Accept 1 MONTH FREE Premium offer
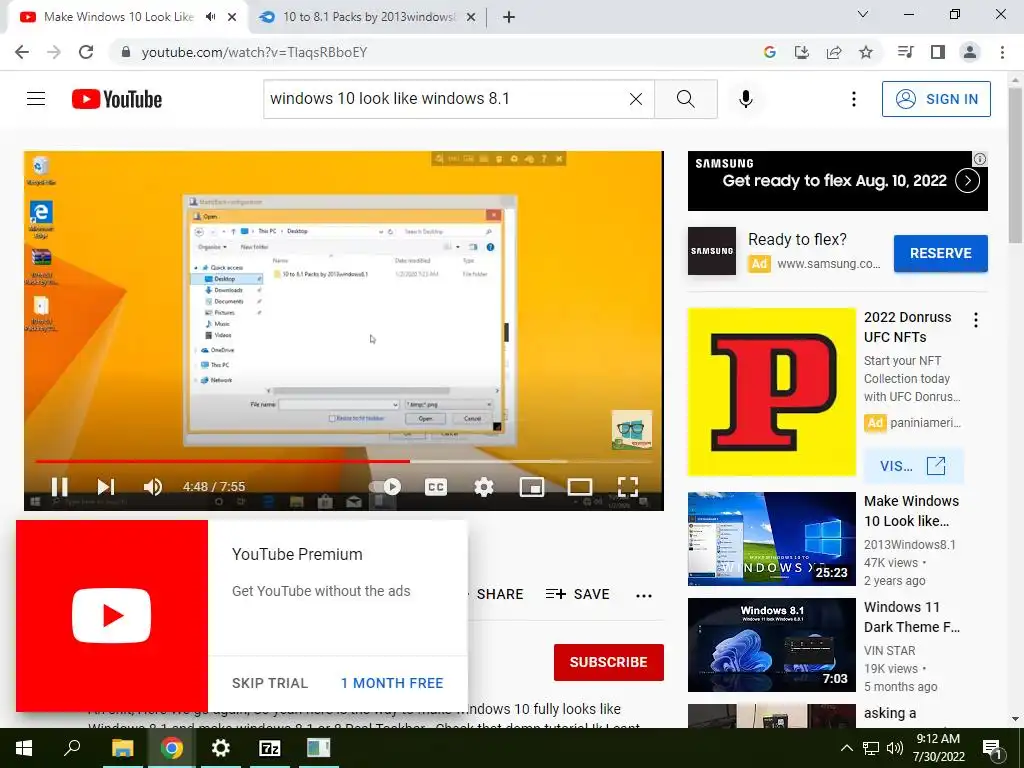This screenshot has height=768, width=1024. point(392,683)
